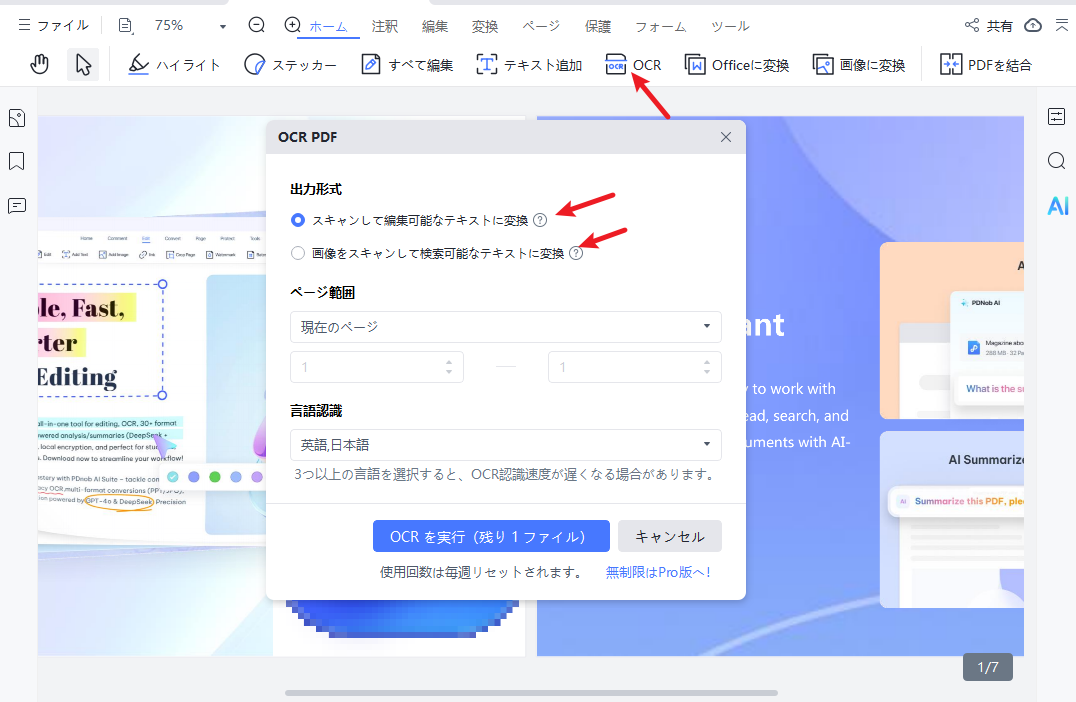The height and width of the screenshot is (702, 1076).
Task: Click the cloud upload icon
Action: click(x=1033, y=25)
